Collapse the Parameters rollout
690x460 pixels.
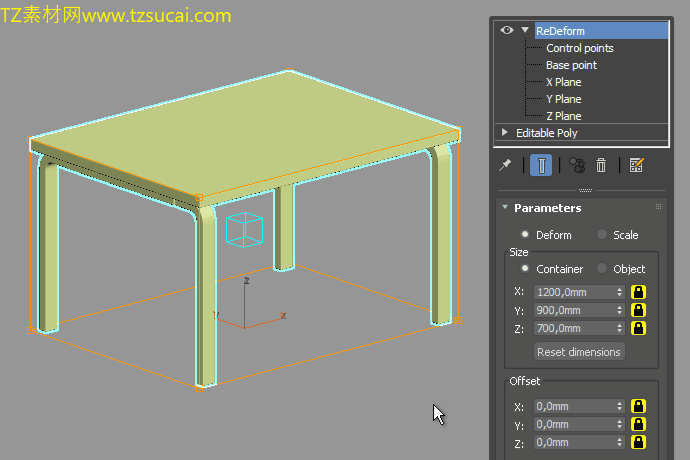click(505, 207)
